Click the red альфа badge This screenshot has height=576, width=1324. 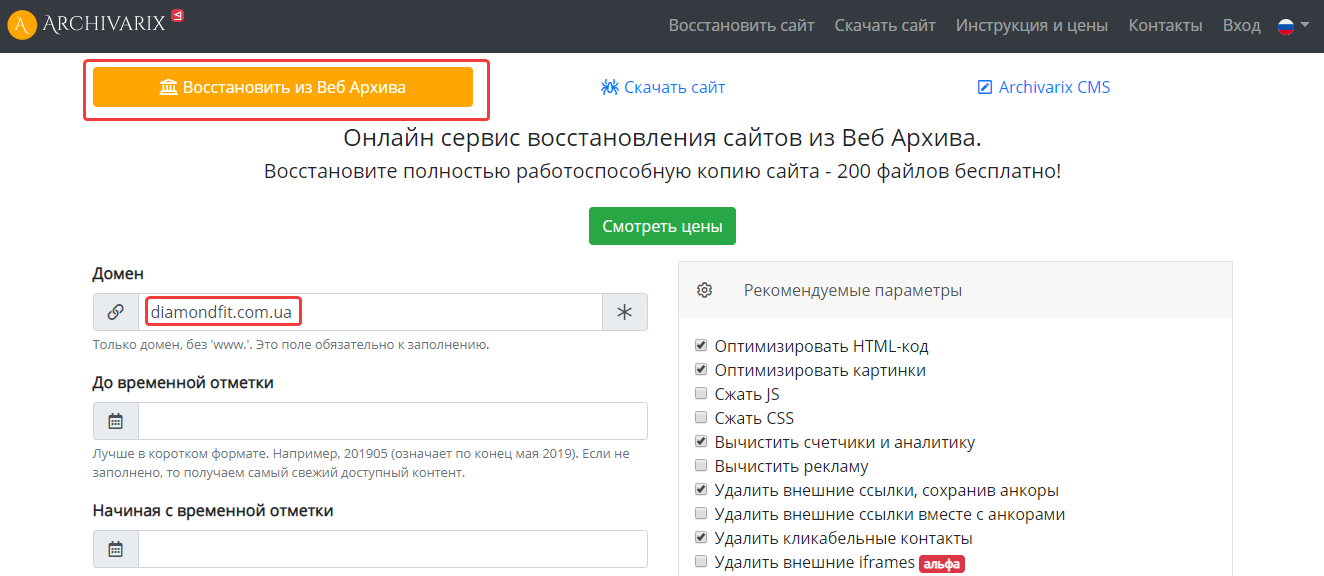pyautogui.click(x=941, y=564)
